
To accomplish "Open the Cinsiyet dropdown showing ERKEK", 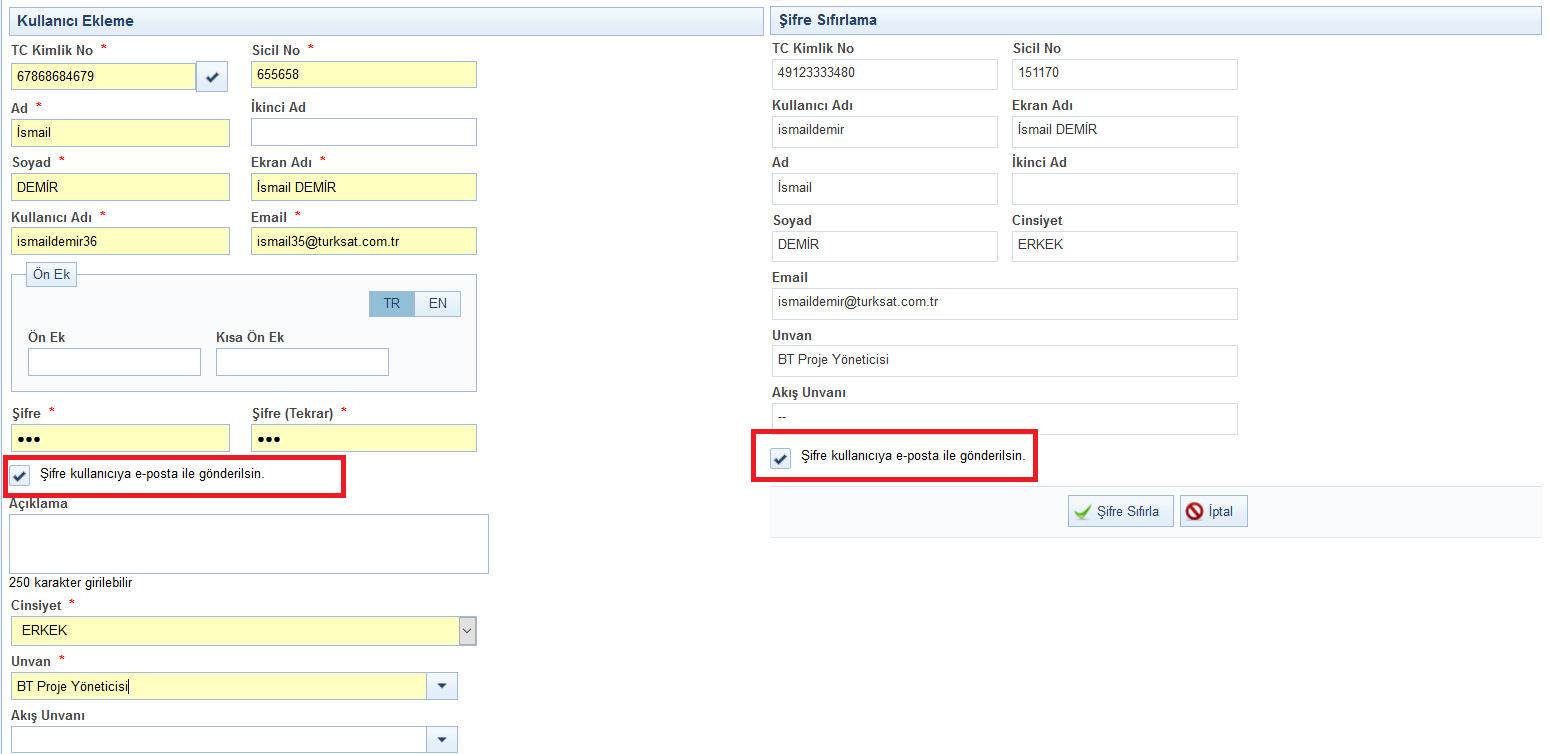I will 243,631.
